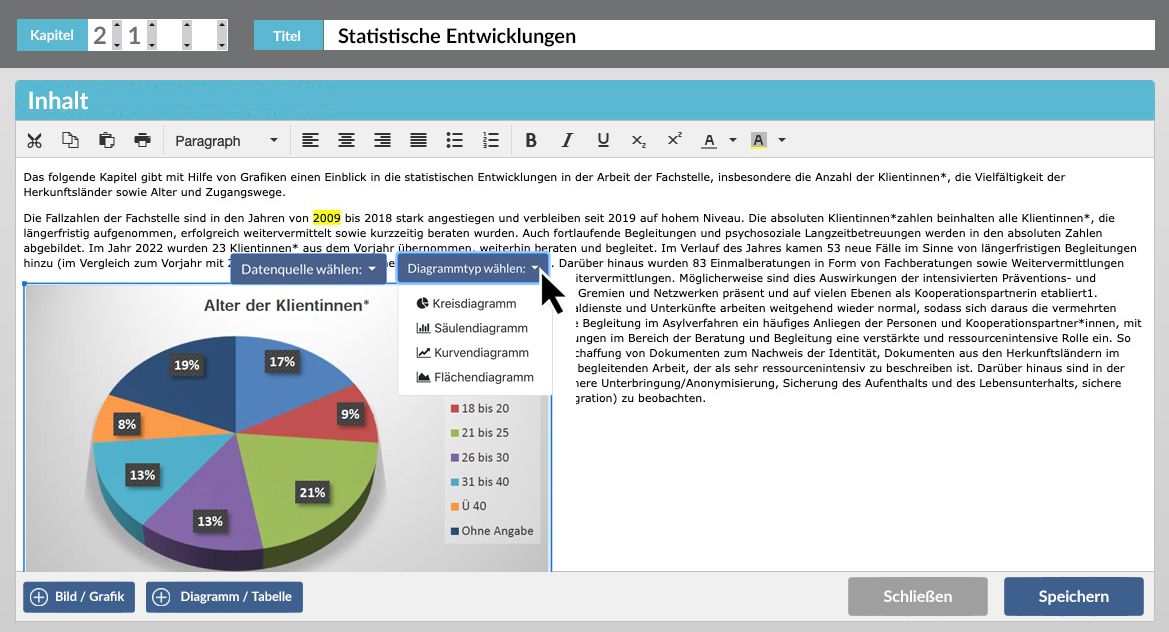Click the Paste clipboard icon
This screenshot has height=632, width=1169.
(106, 141)
